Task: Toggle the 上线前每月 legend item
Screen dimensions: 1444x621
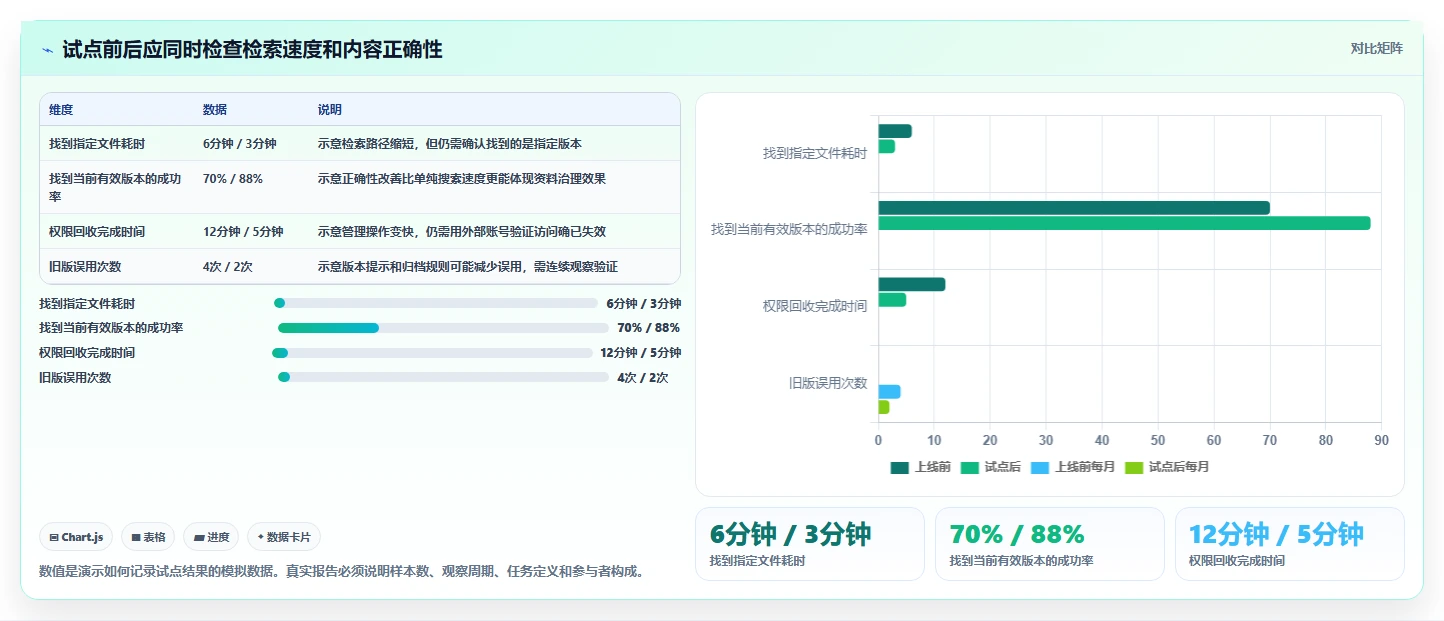Action: click(1072, 467)
